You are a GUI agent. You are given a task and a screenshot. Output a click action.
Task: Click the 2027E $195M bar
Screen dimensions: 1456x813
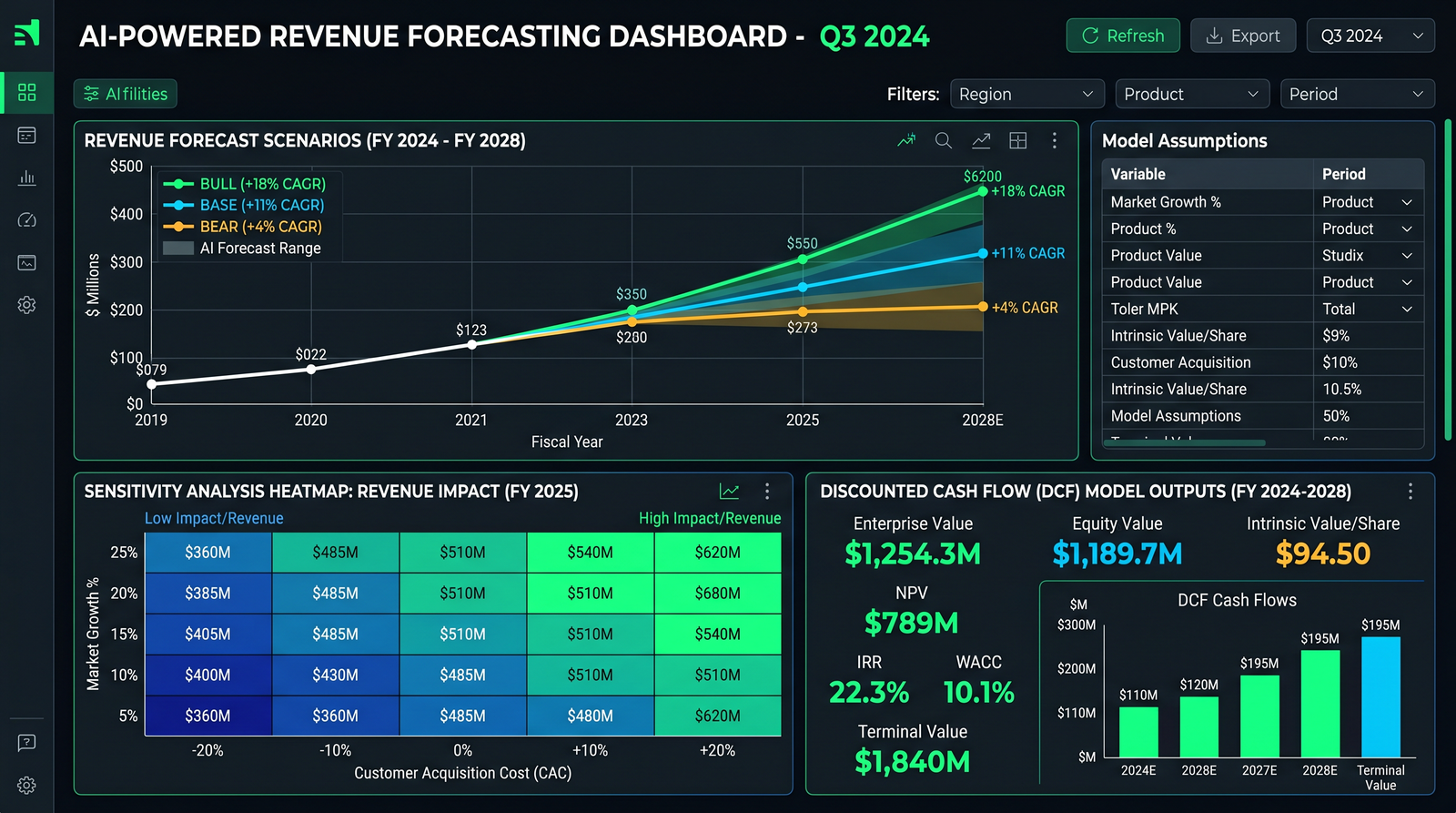click(1259, 716)
